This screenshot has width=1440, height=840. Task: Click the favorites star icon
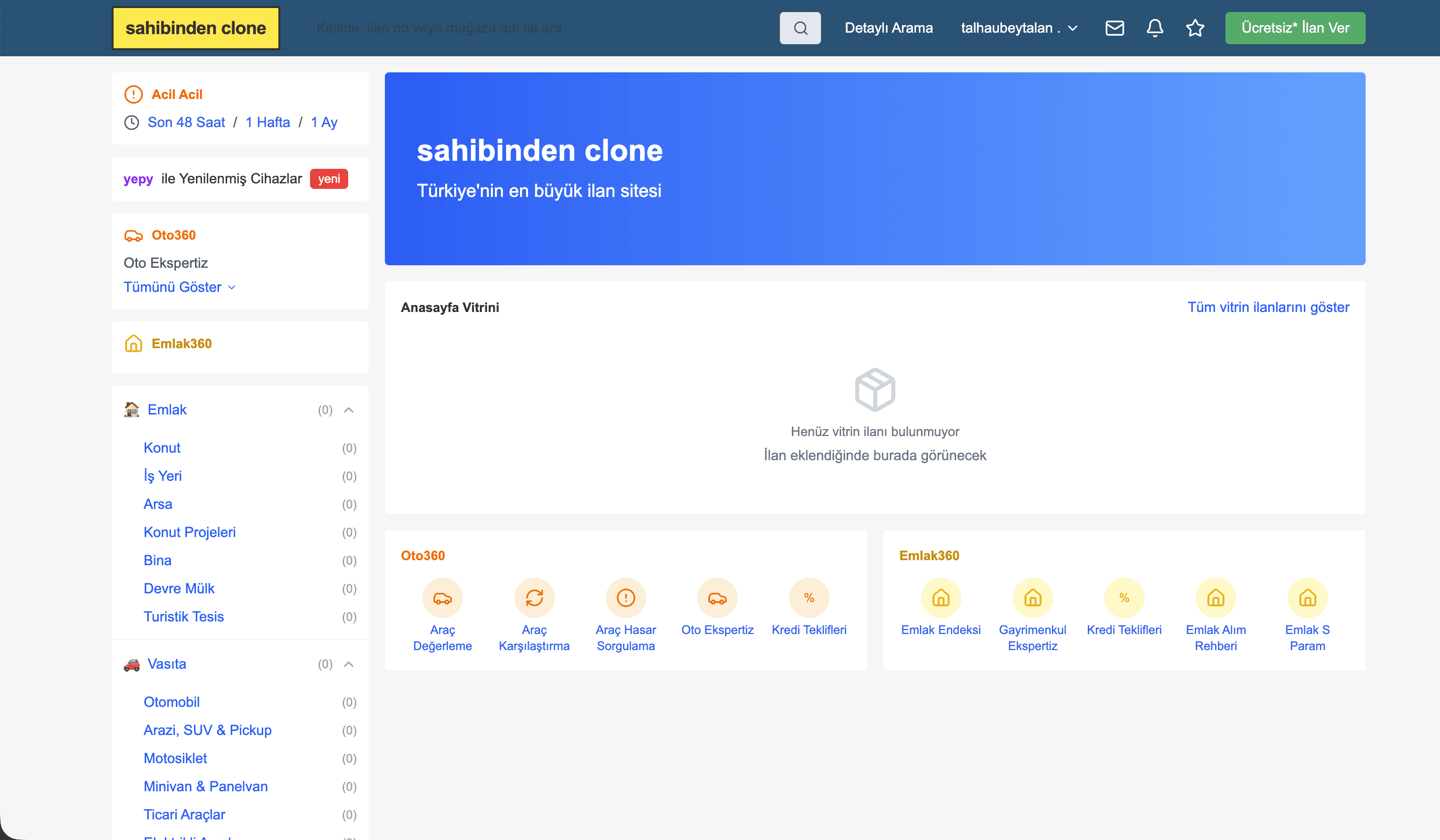[1195, 28]
